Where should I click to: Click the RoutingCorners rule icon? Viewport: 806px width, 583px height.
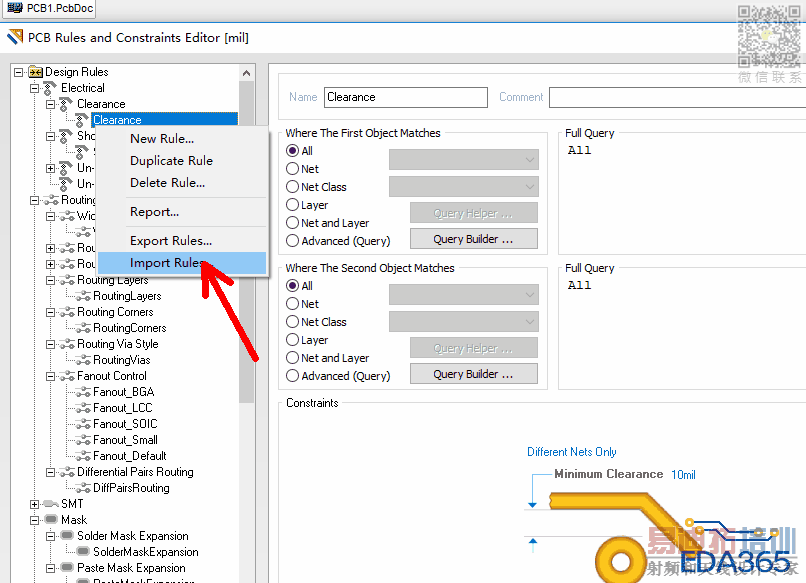[x=83, y=328]
